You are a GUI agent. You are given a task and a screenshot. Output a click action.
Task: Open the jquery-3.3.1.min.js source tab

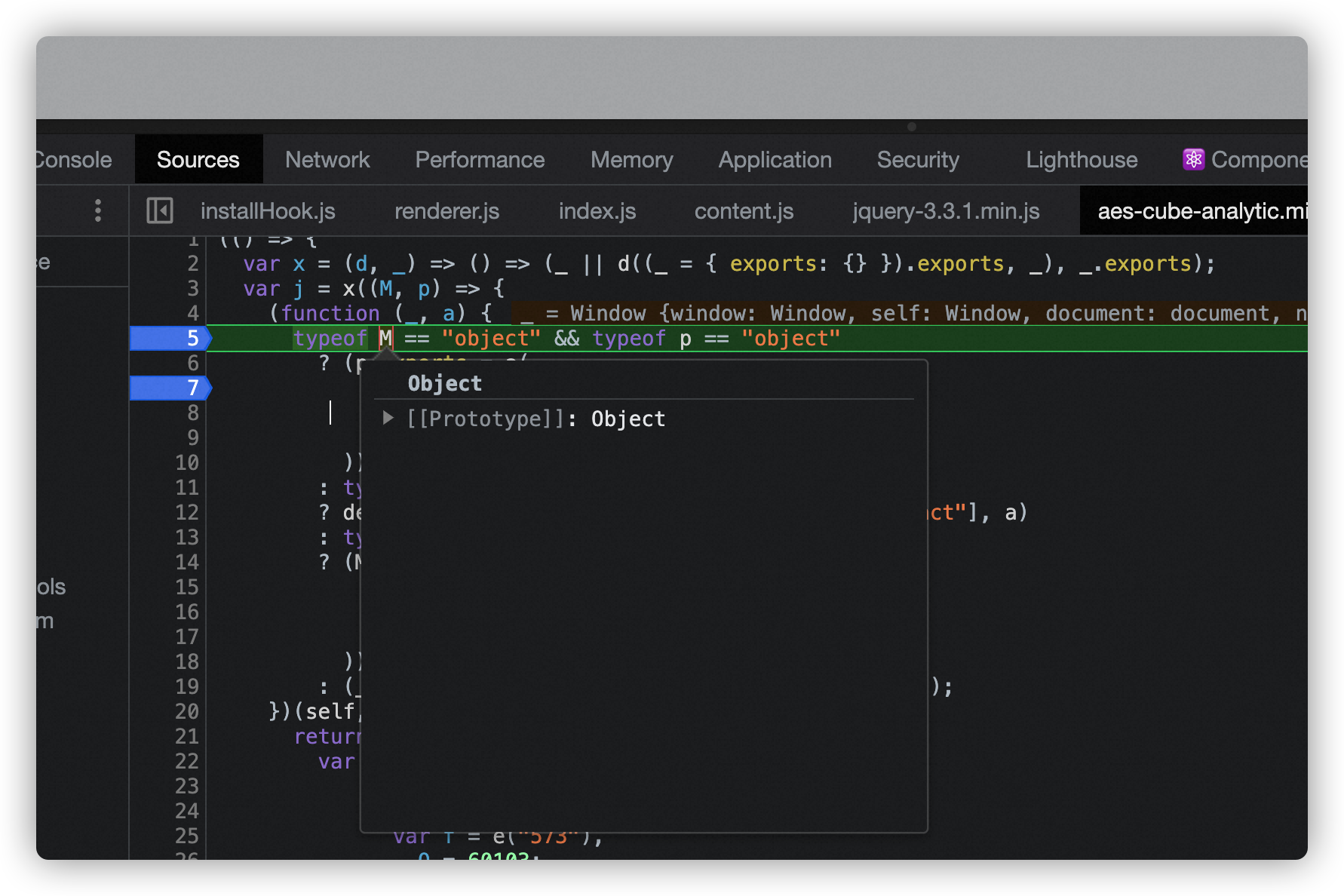coord(946,211)
